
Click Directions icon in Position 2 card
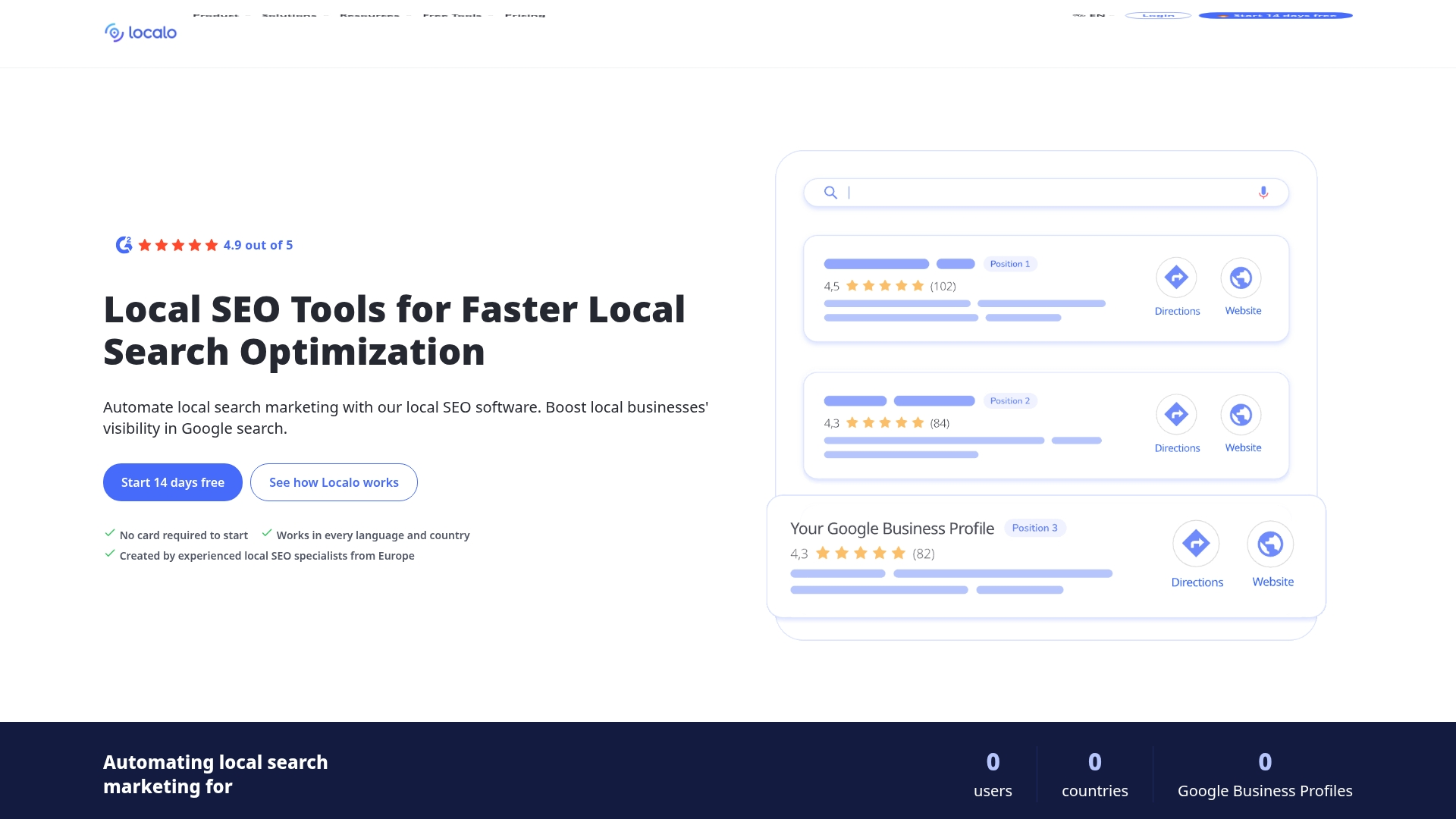(1176, 415)
